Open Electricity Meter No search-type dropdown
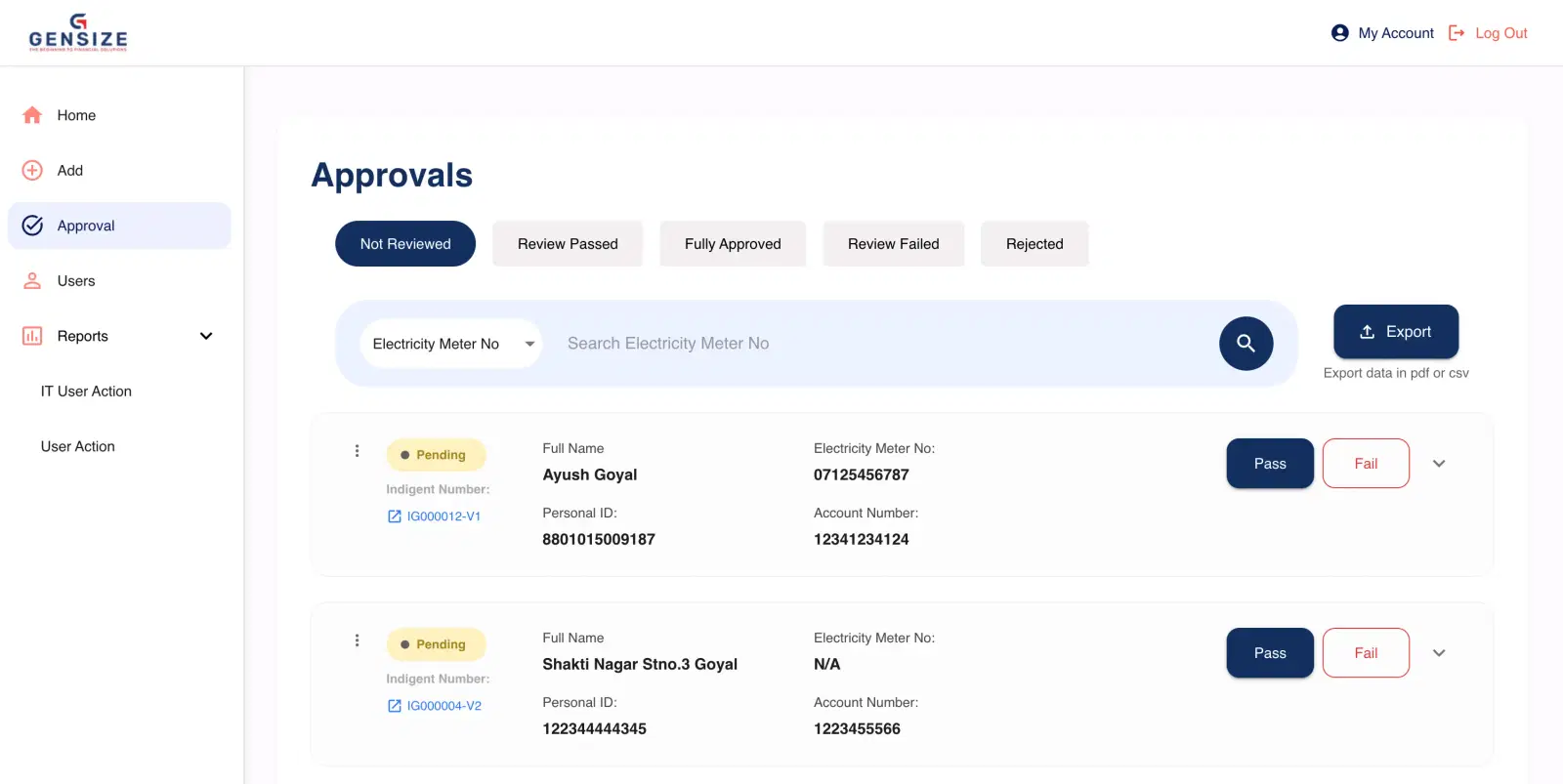 point(451,344)
